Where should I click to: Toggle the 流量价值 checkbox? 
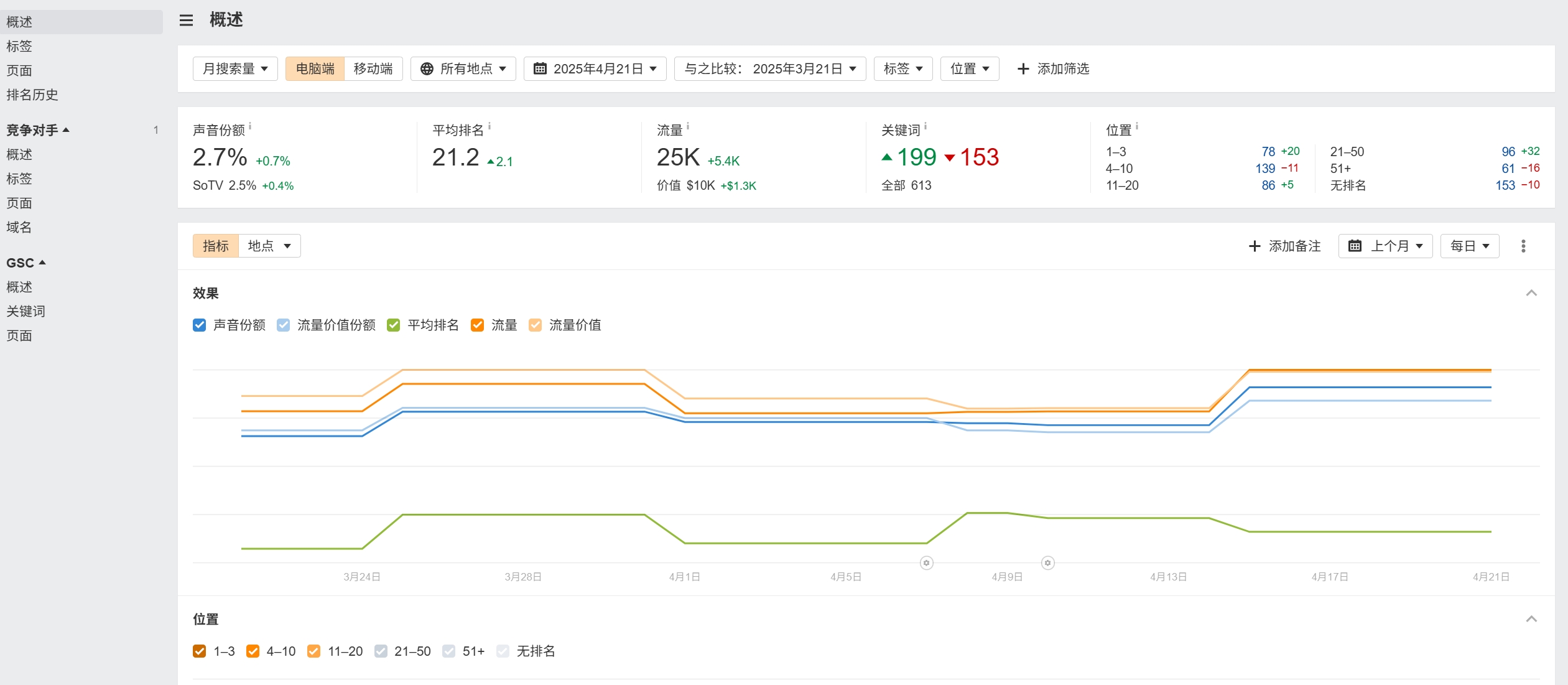point(535,325)
